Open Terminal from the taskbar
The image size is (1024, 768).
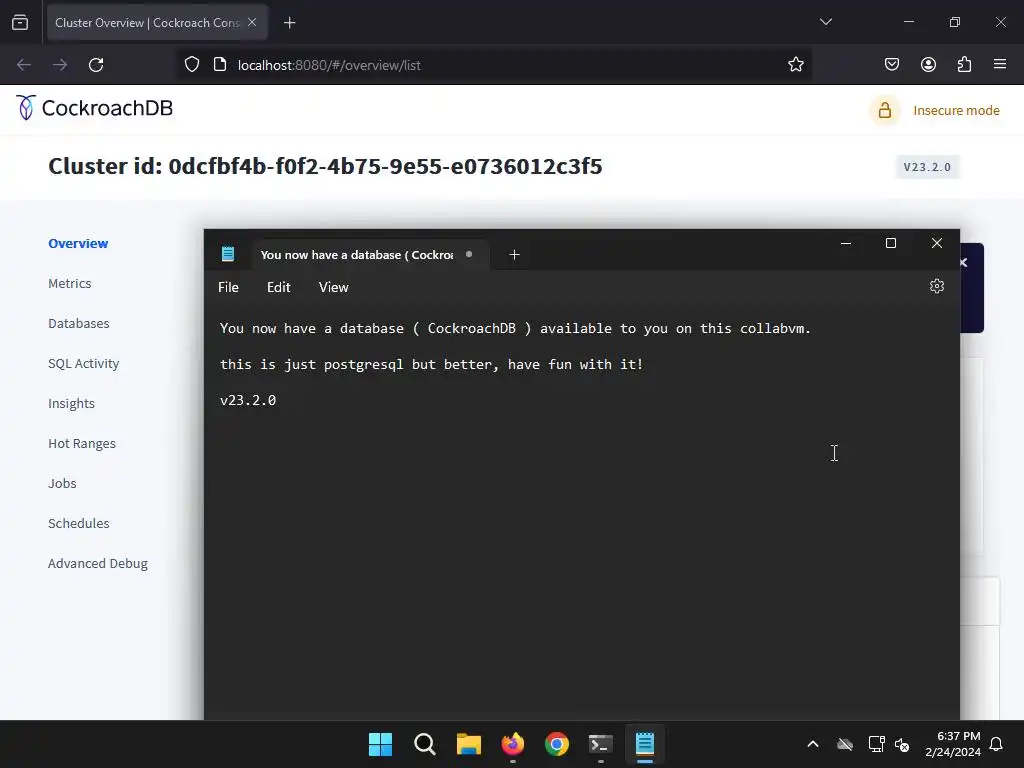pyautogui.click(x=601, y=744)
